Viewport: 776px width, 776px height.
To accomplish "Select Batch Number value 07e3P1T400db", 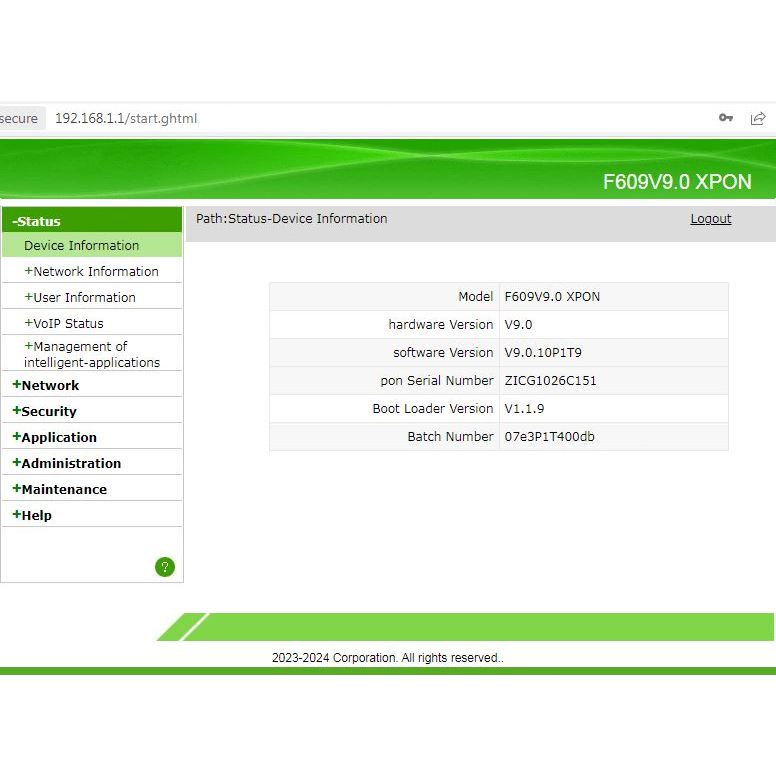I will click(549, 436).
